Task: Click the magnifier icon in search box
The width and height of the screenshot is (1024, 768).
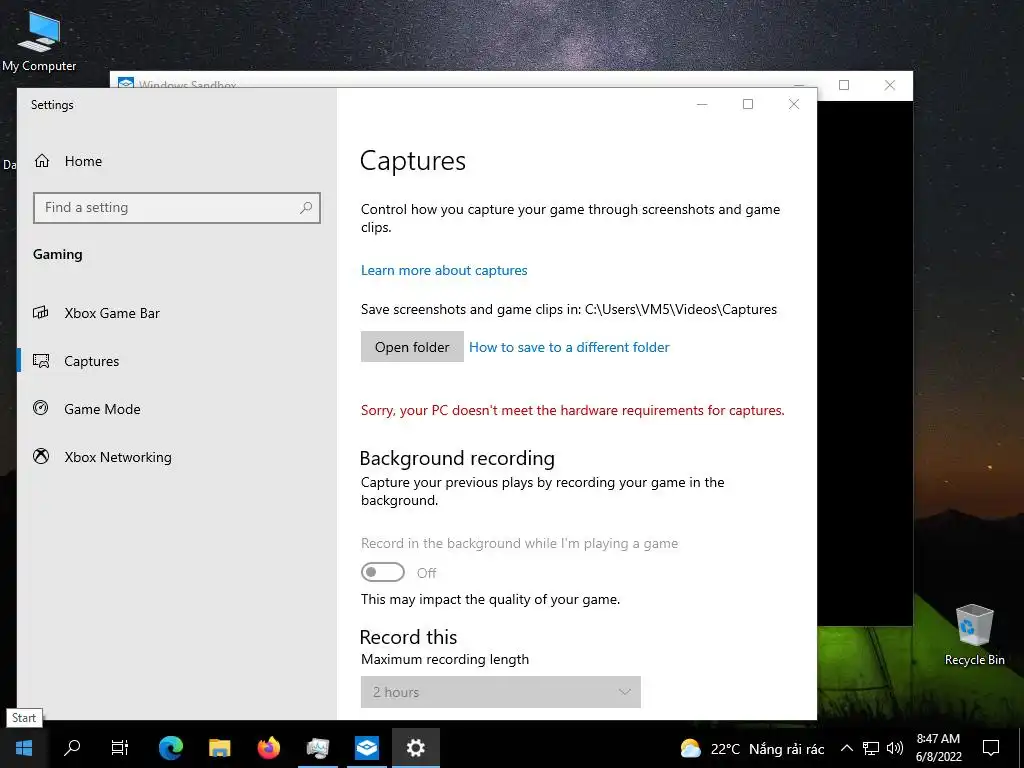Action: coord(306,208)
